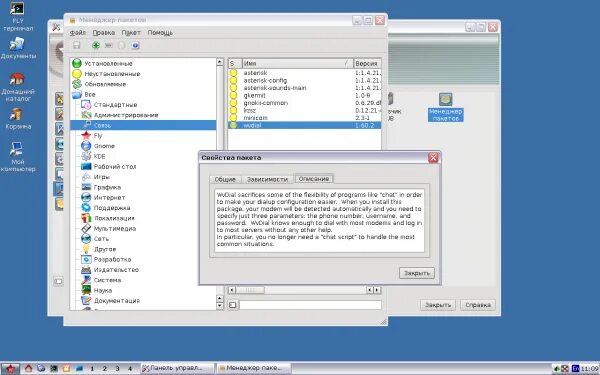
Task: Select the wvdial package row
Action: tap(305, 125)
